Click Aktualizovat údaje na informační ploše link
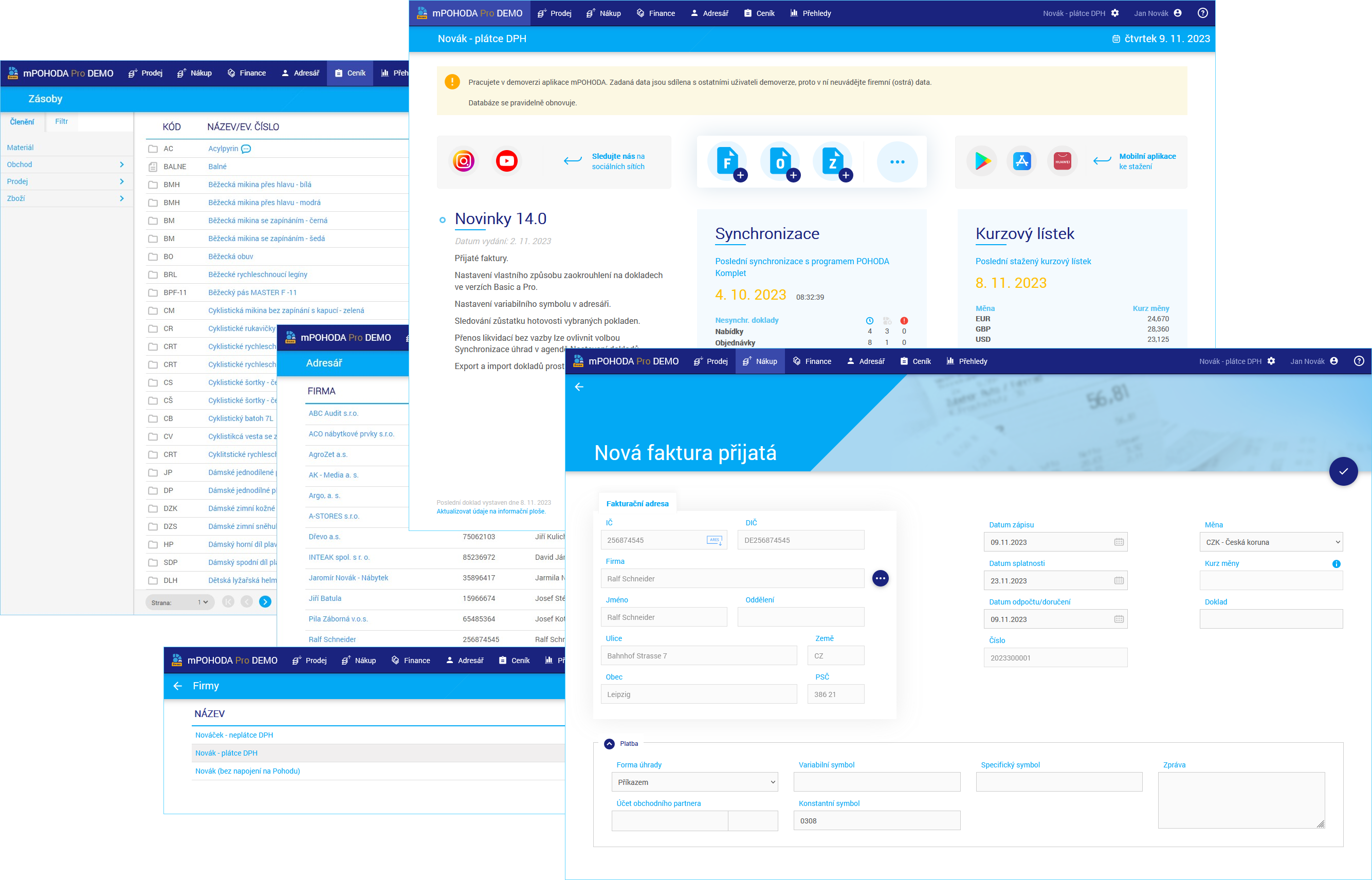This screenshot has height=880, width=1372. click(491, 511)
